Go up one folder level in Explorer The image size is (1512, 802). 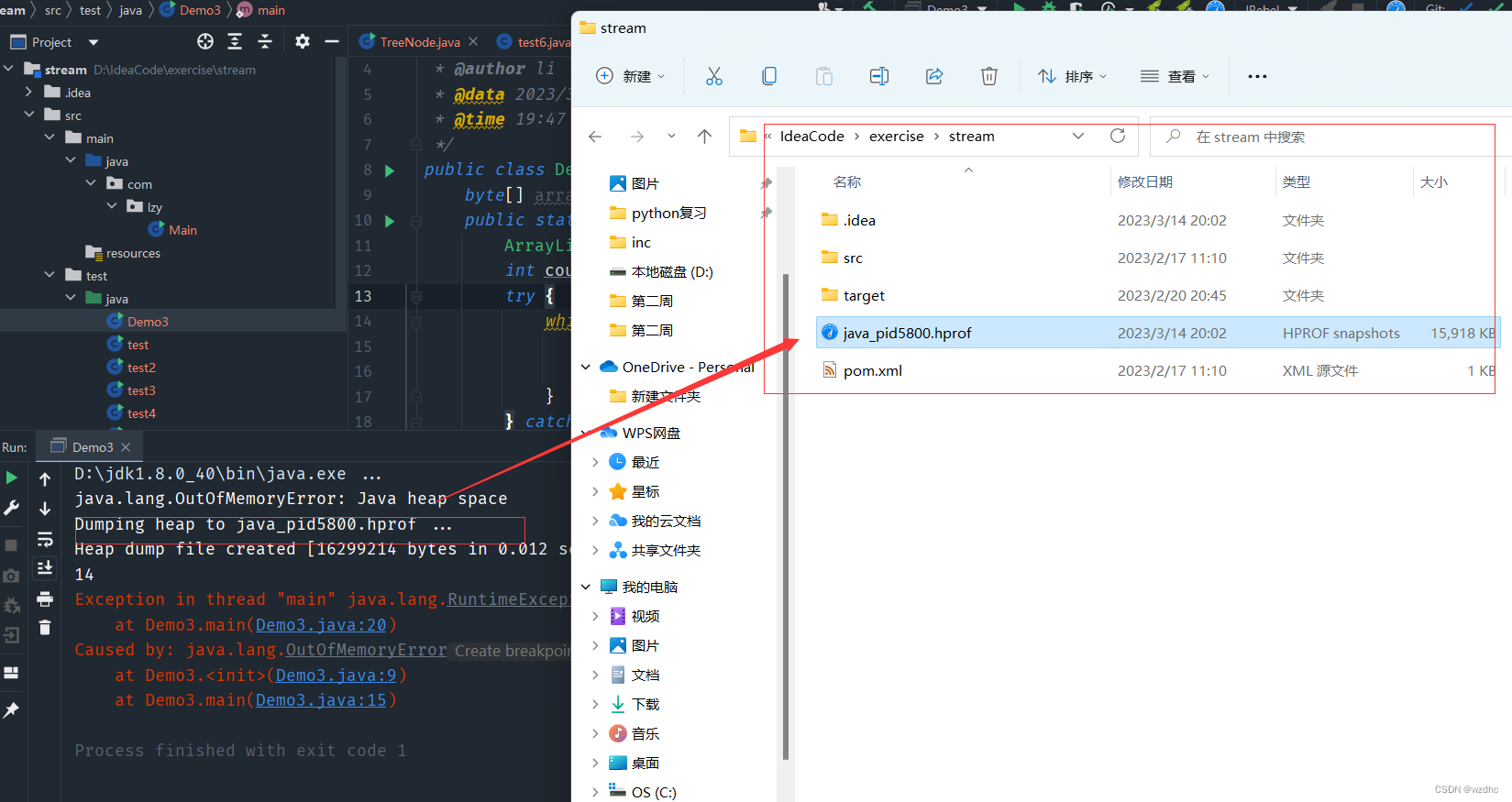coord(704,137)
